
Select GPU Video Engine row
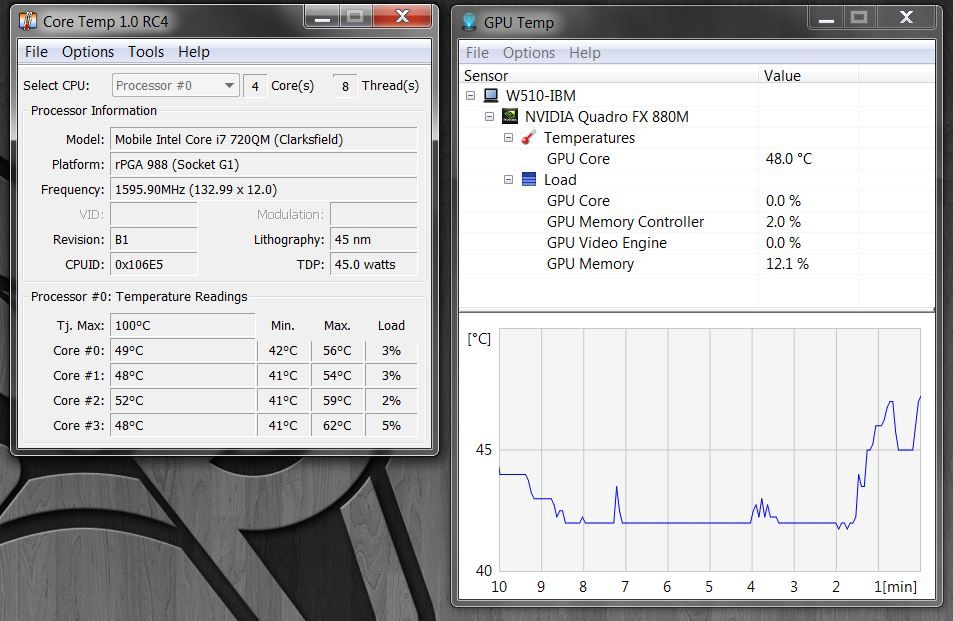click(x=697, y=242)
